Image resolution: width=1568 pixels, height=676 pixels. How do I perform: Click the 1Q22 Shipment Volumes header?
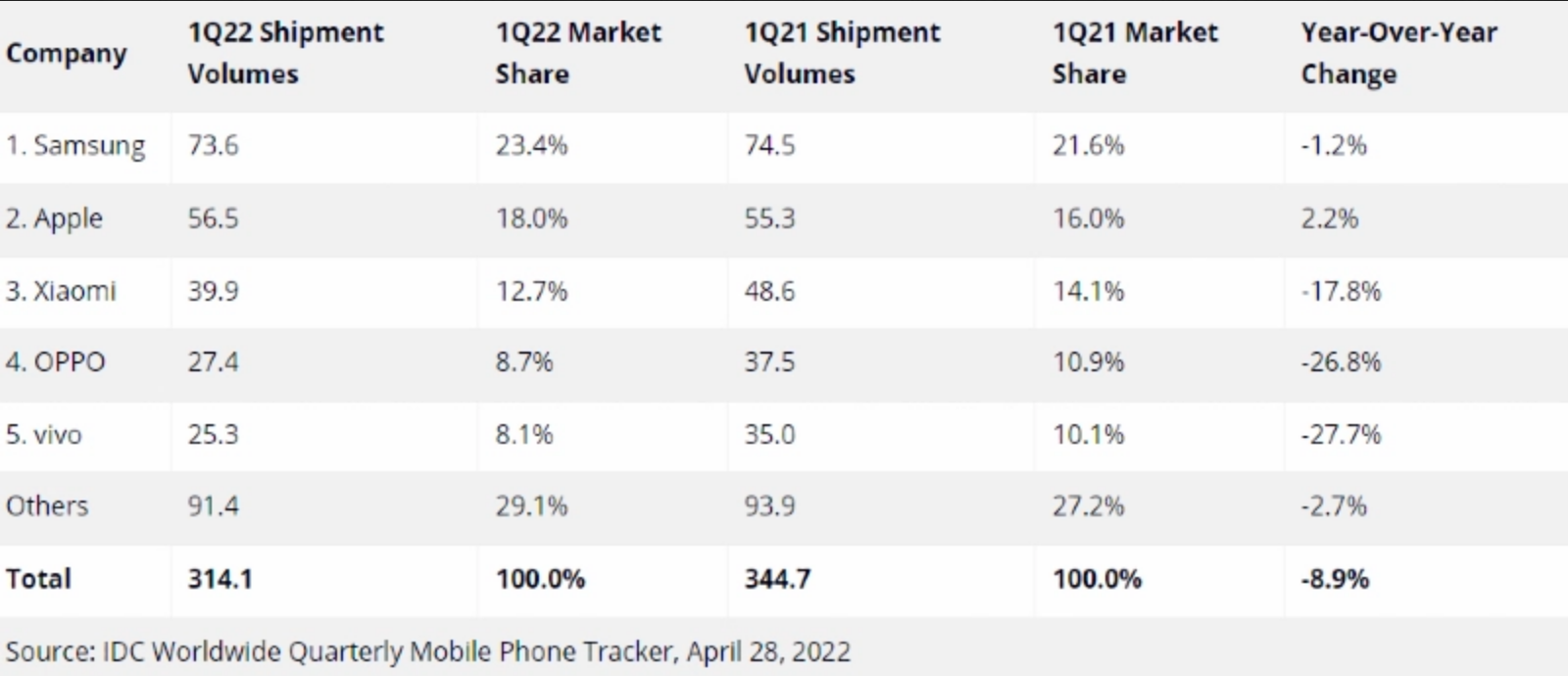[x=285, y=53]
